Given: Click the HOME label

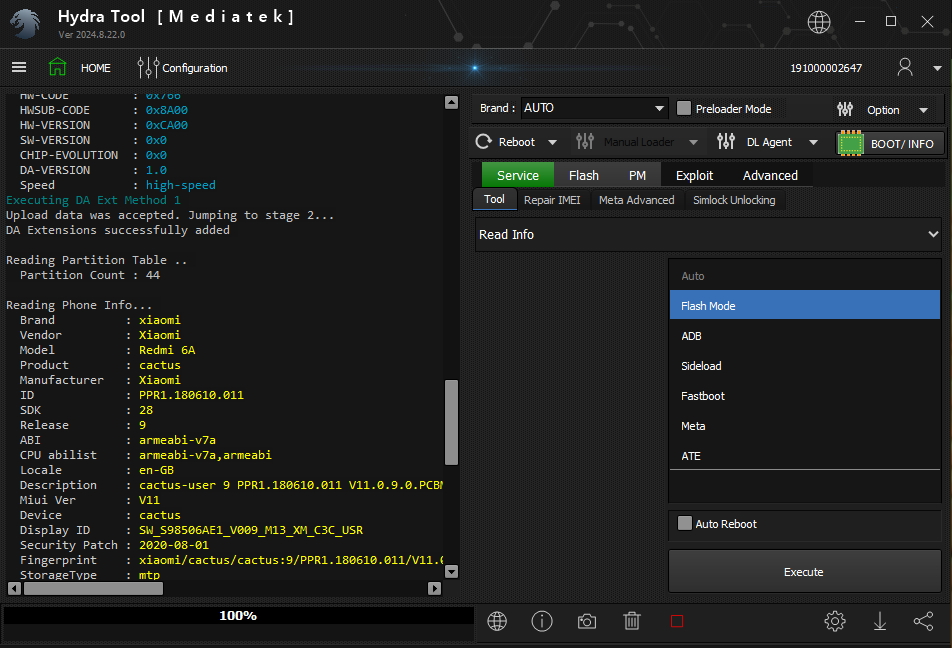Looking at the screenshot, I should 96,68.
